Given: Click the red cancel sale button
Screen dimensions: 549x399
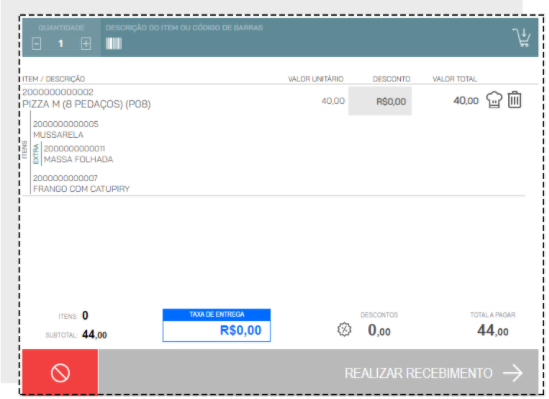Looking at the screenshot, I should [x=60, y=372].
